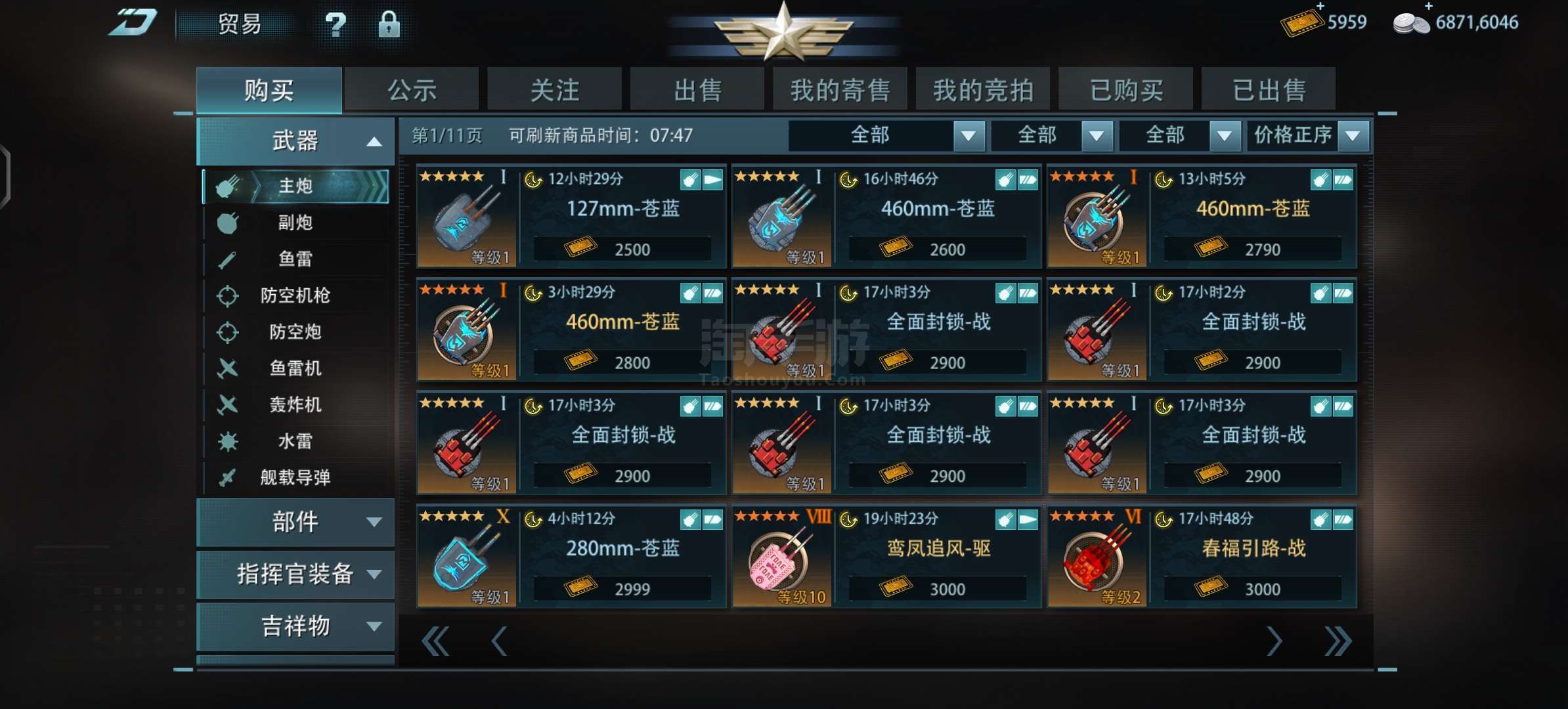The width and height of the screenshot is (1568, 709).
Task: Select the 鱼雷 category in sidebar
Action: click(295, 259)
